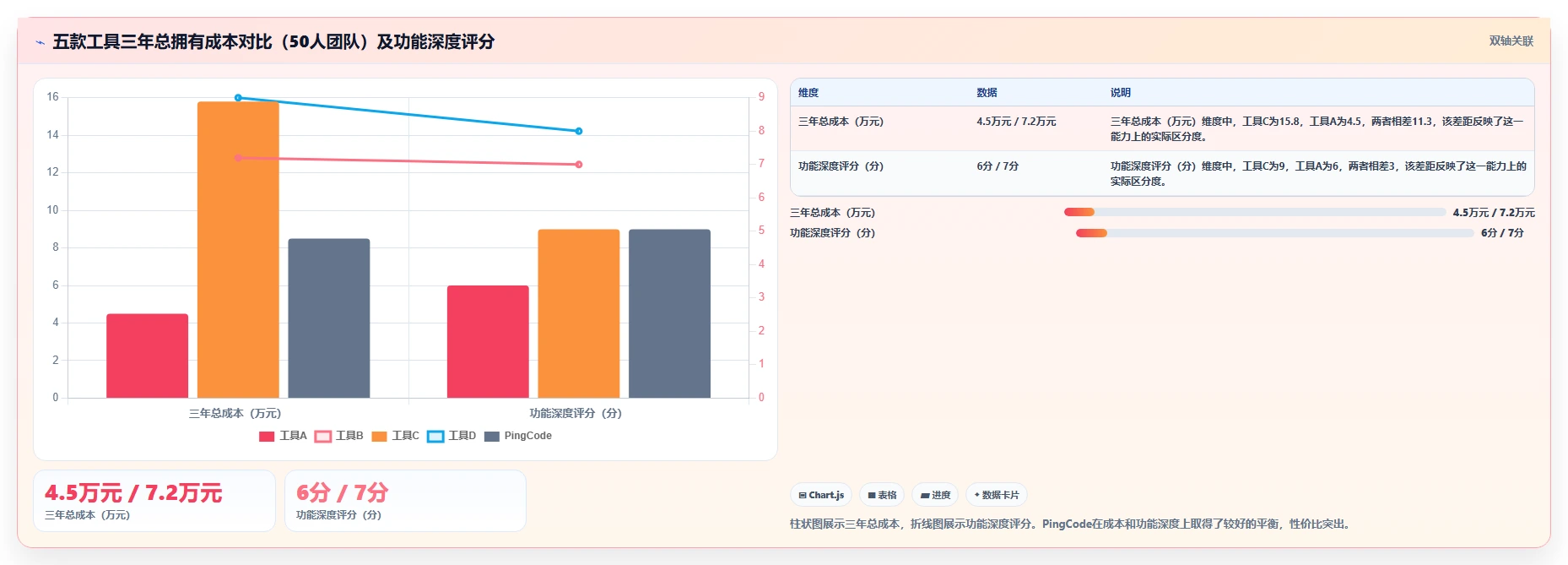Click the 4.5万元 / 7.2万元 progress value
Image resolution: width=1568 pixels, height=565 pixels.
1494,213
